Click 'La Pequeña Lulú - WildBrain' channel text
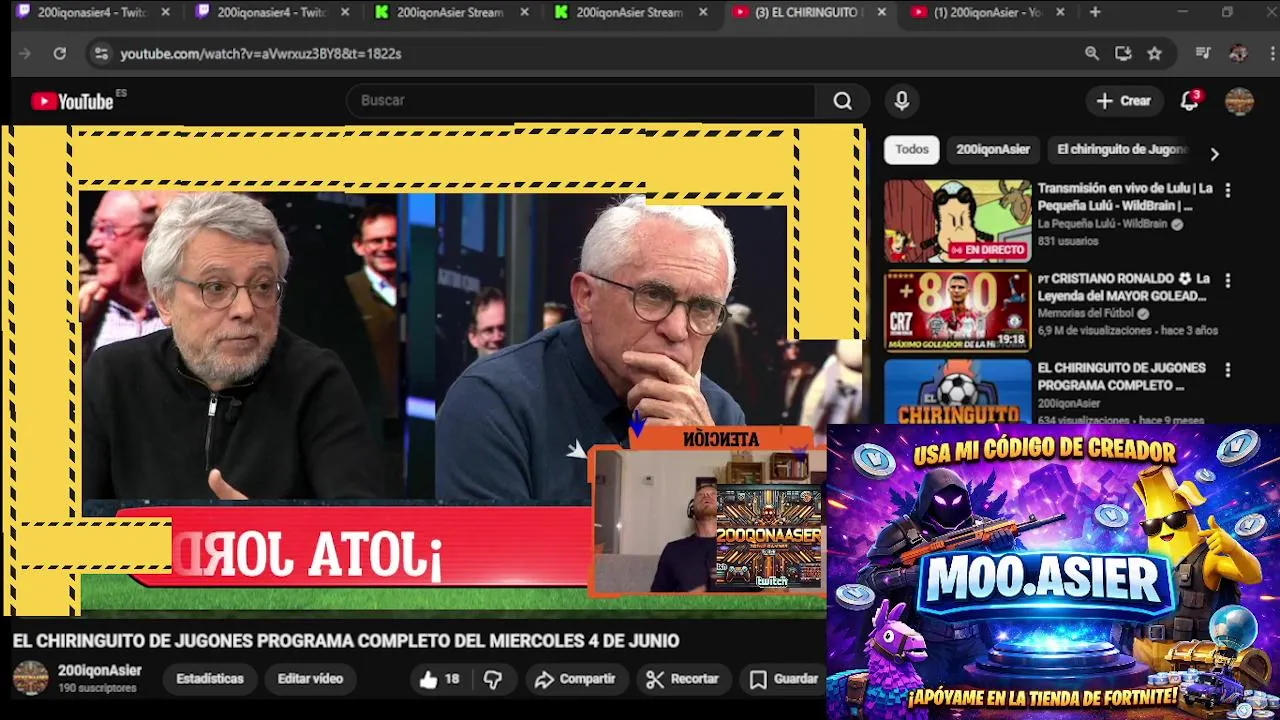Screen dimensions: 1280x720 1102,225
